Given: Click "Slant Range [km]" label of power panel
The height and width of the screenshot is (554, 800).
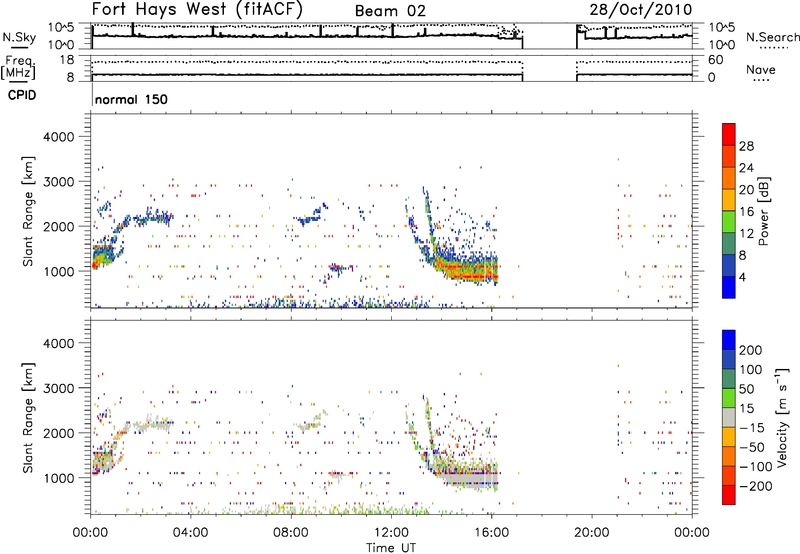Looking at the screenshot, I should point(28,211).
